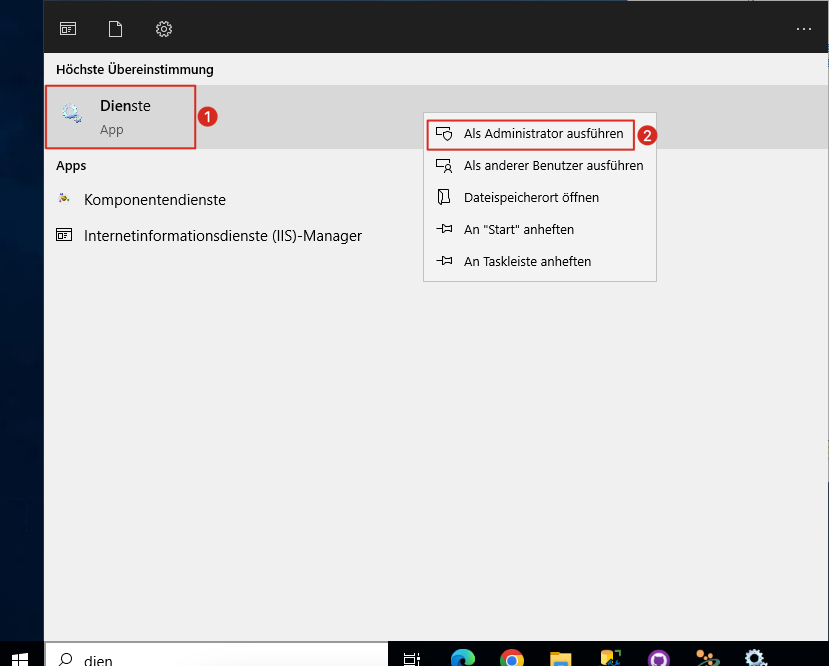Choose Als anderer Benutzer ausführen

click(540, 165)
